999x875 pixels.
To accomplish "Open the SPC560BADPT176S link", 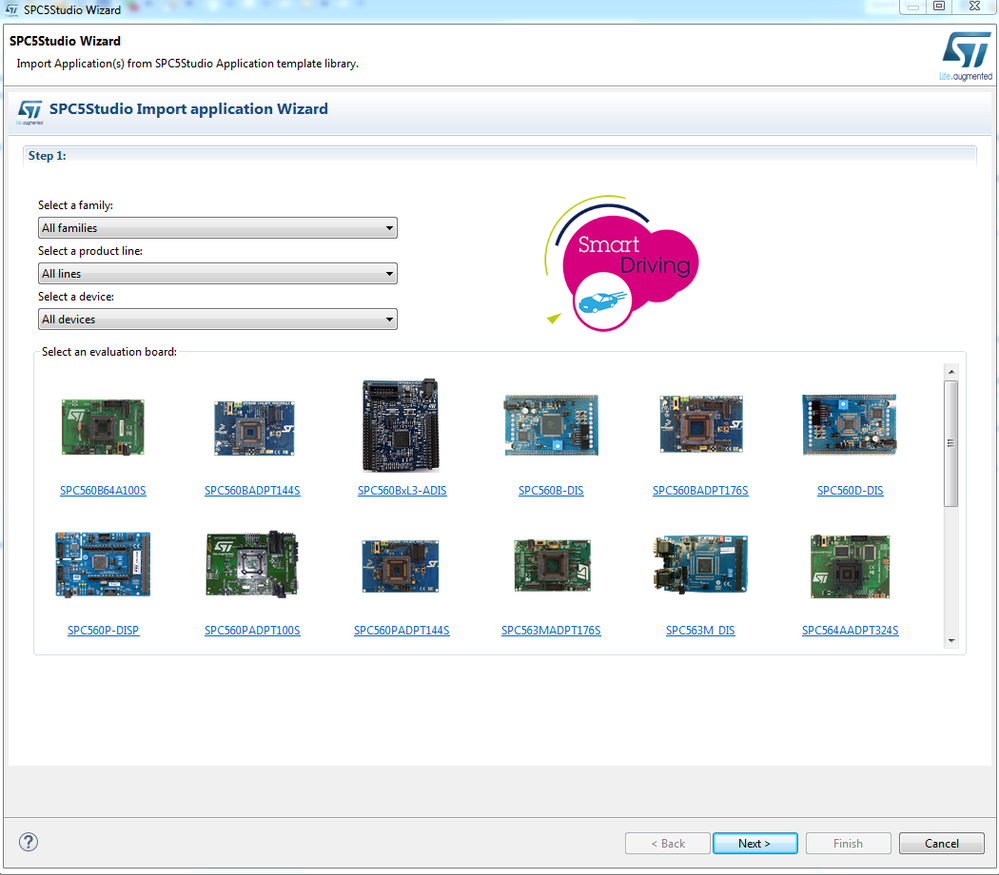I will [x=700, y=491].
